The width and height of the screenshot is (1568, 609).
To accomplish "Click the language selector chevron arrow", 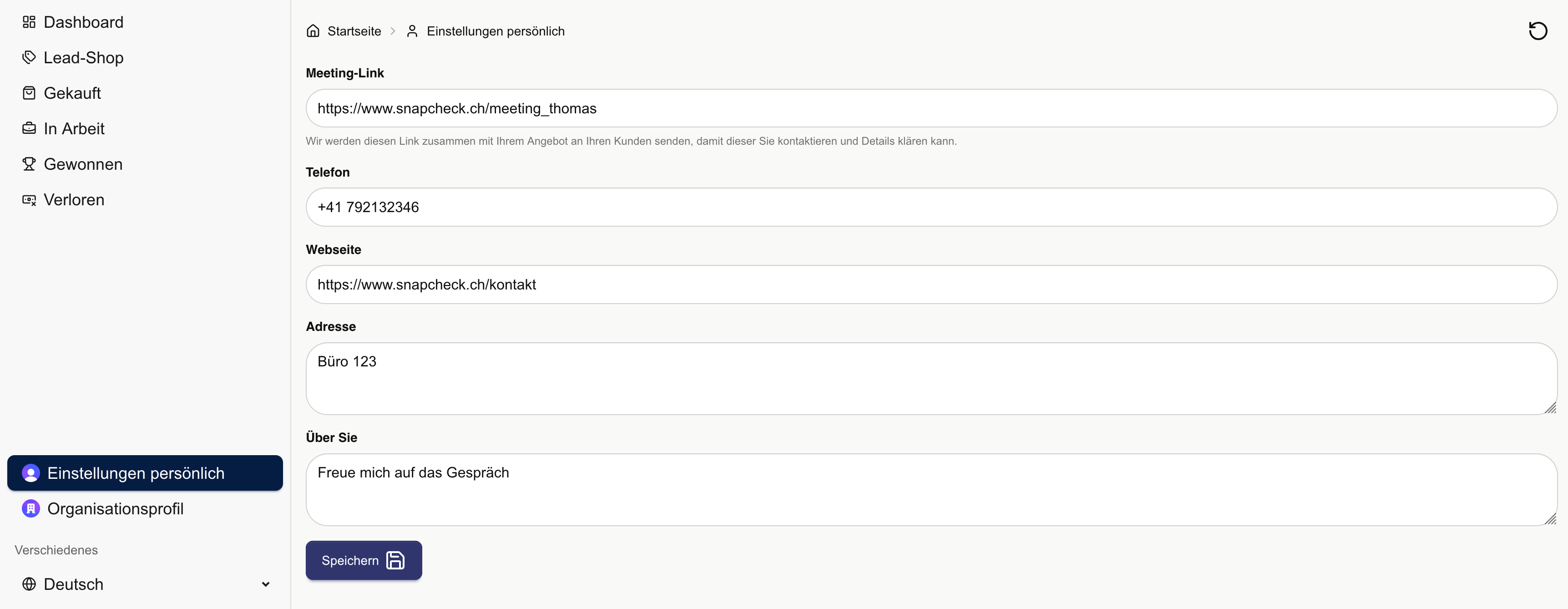I will click(x=265, y=584).
